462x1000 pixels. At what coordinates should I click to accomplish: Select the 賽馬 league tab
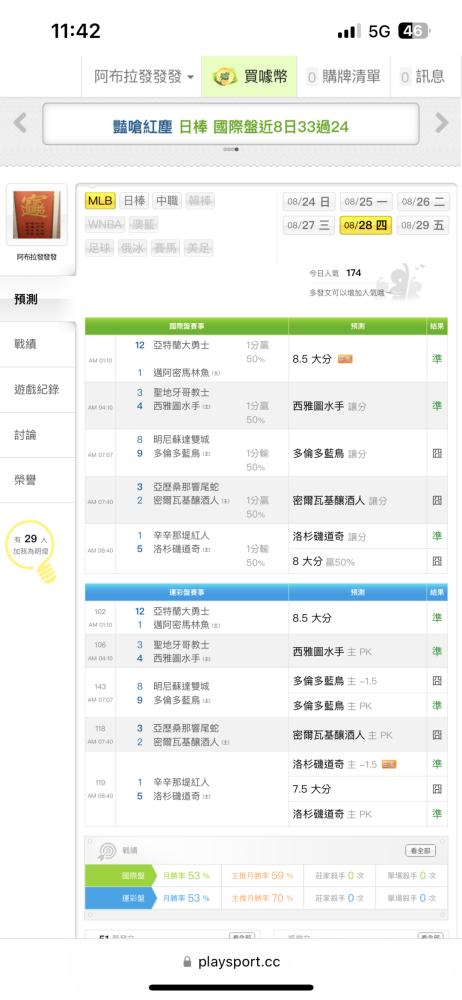(167, 248)
